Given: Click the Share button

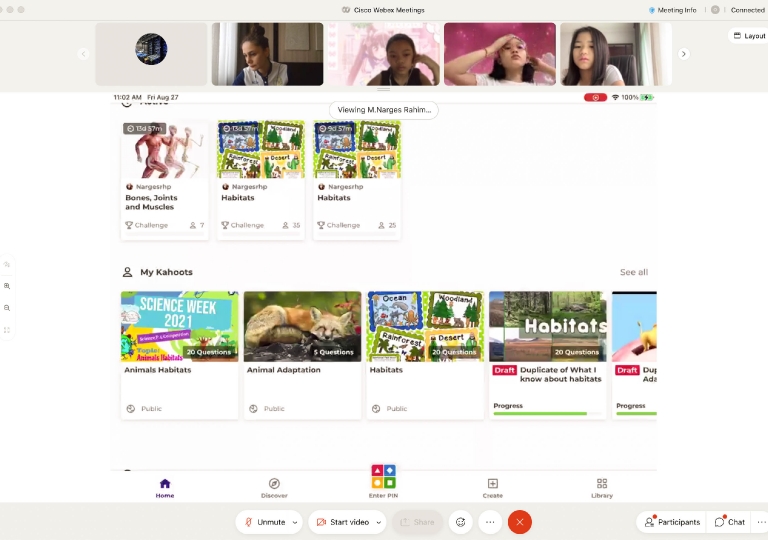Looking at the screenshot, I should 417,522.
